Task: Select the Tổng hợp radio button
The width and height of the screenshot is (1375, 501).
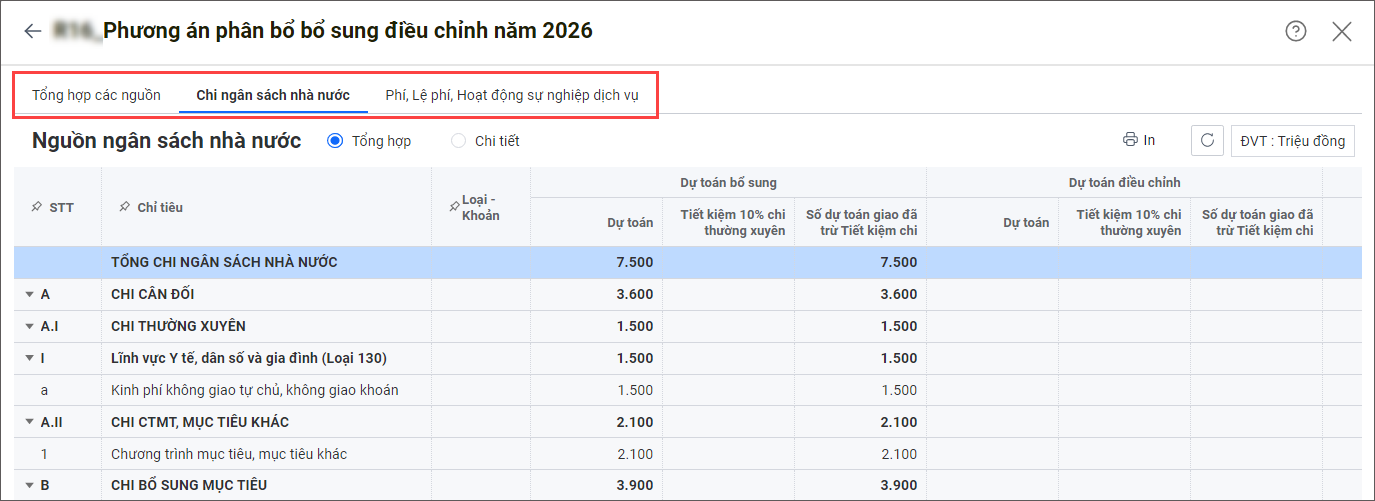Action: (336, 141)
